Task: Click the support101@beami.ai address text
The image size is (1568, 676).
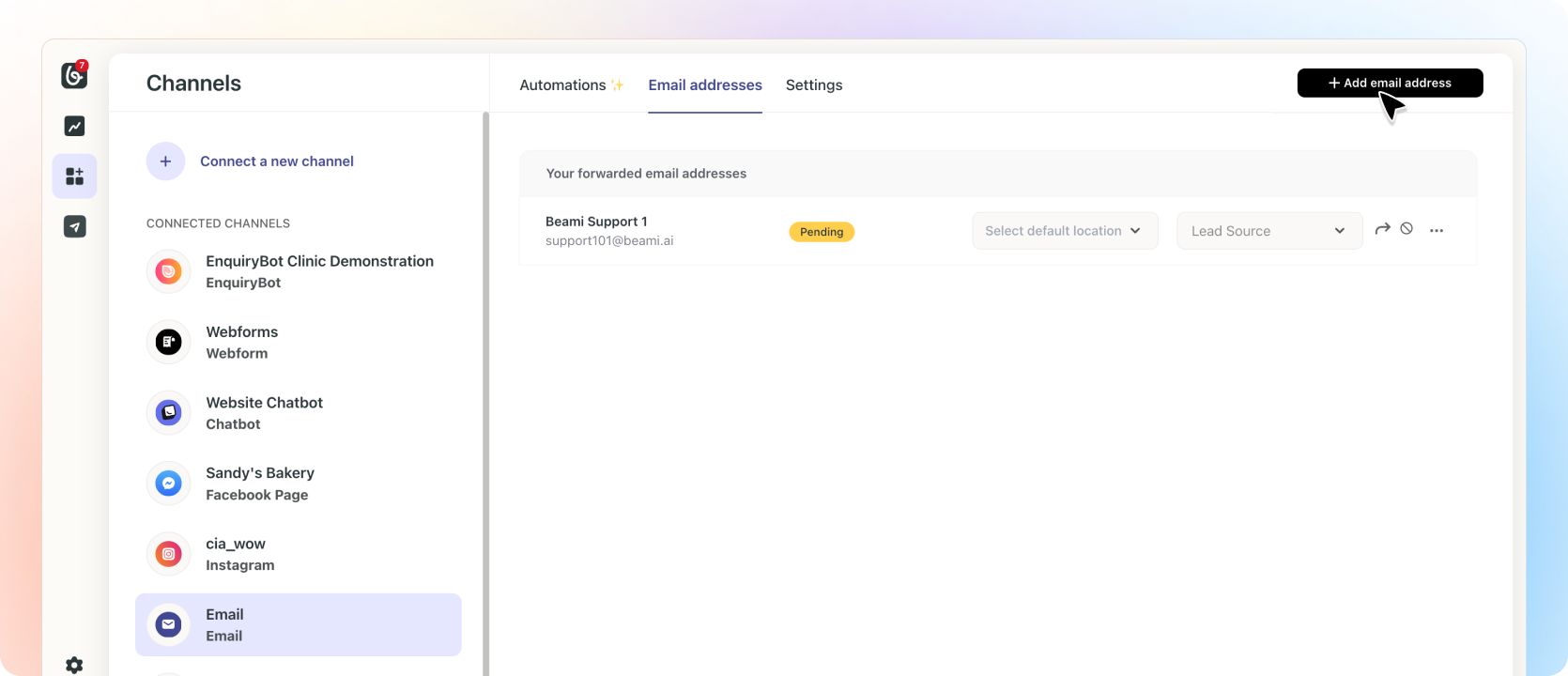Action: click(x=609, y=241)
